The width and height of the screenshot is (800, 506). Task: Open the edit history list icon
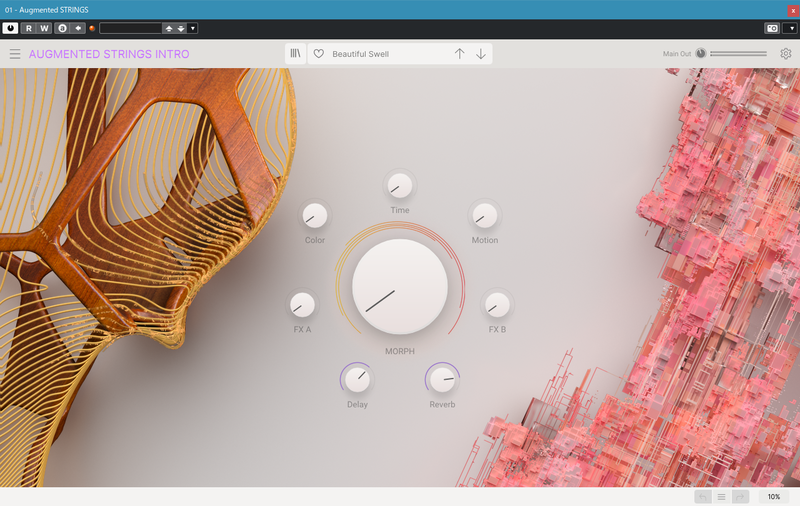[721, 496]
